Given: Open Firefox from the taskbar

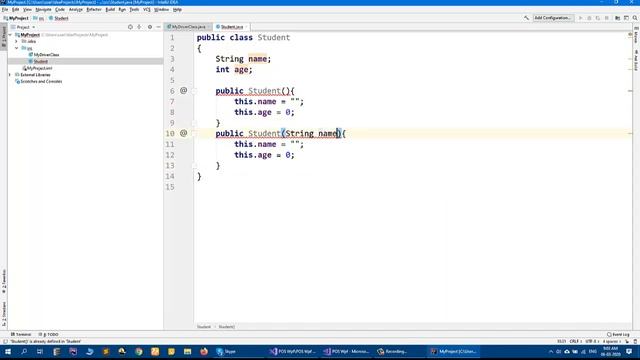Looking at the screenshot, I should click(204, 351).
